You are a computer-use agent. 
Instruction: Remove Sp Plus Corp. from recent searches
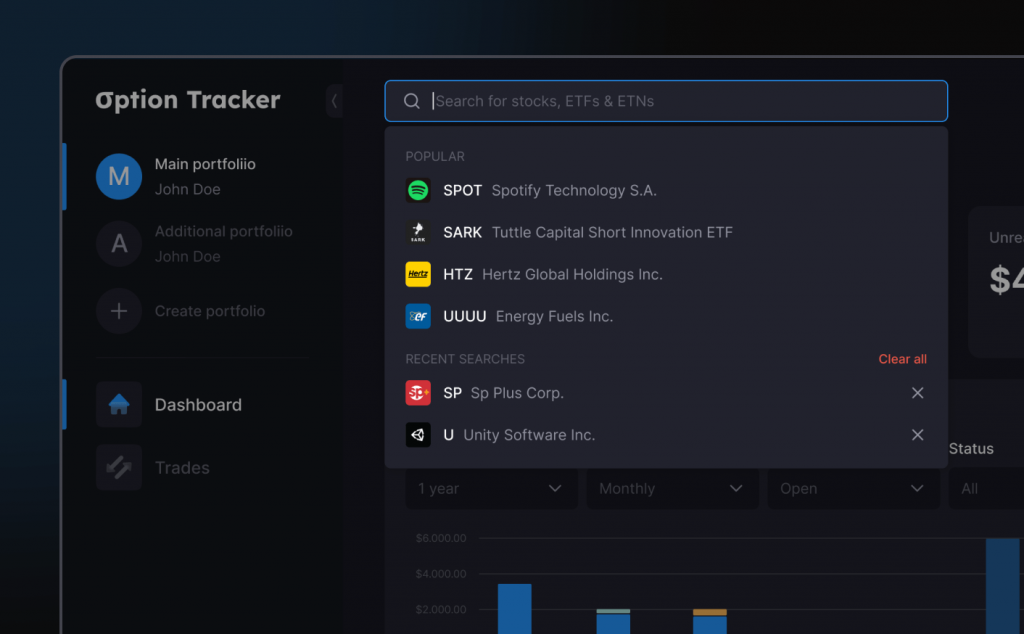click(918, 393)
